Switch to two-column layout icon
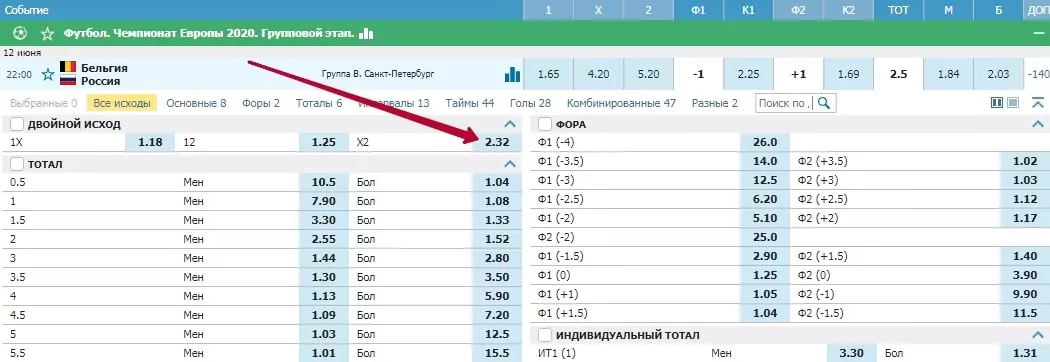Screen dimensions: 1050x362 coord(996,103)
